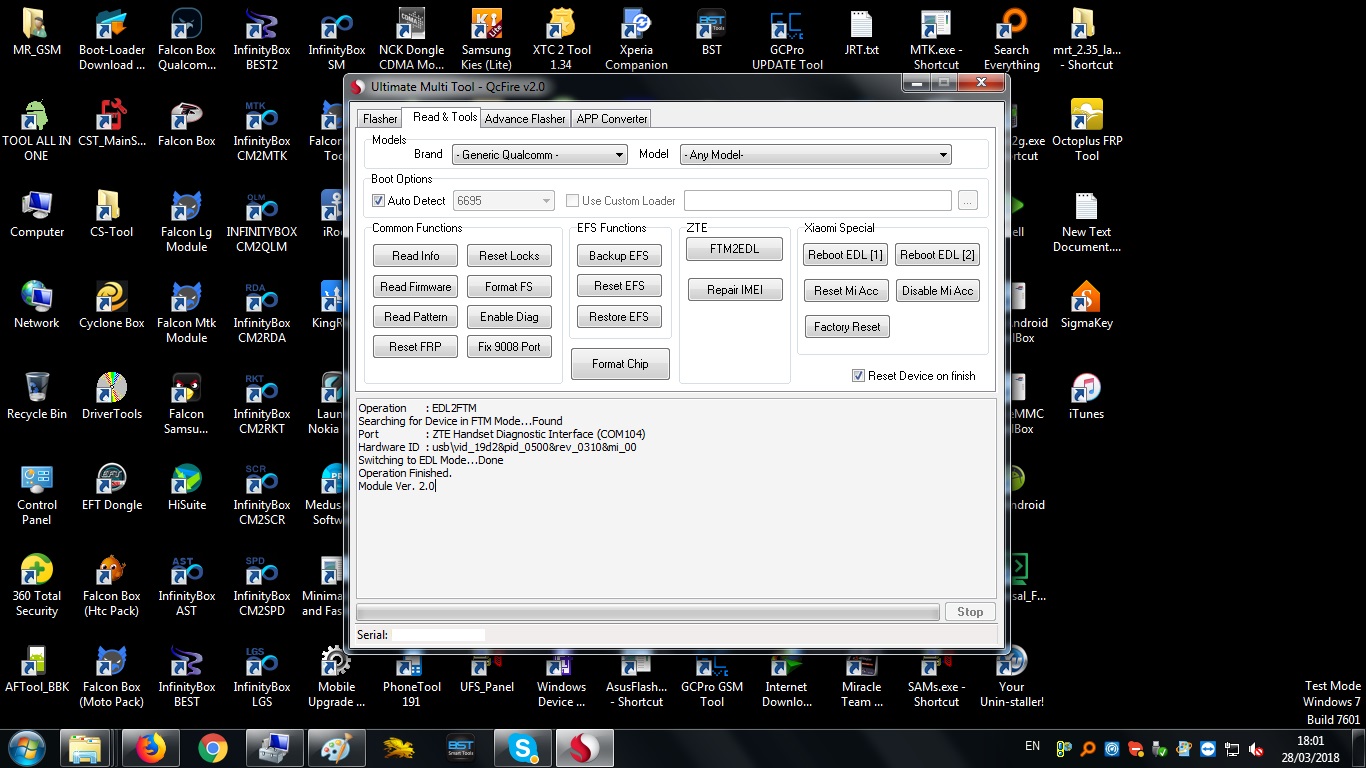This screenshot has height=768, width=1366.
Task: Toggle Reset Device on finish checkbox
Action: [x=858, y=376]
